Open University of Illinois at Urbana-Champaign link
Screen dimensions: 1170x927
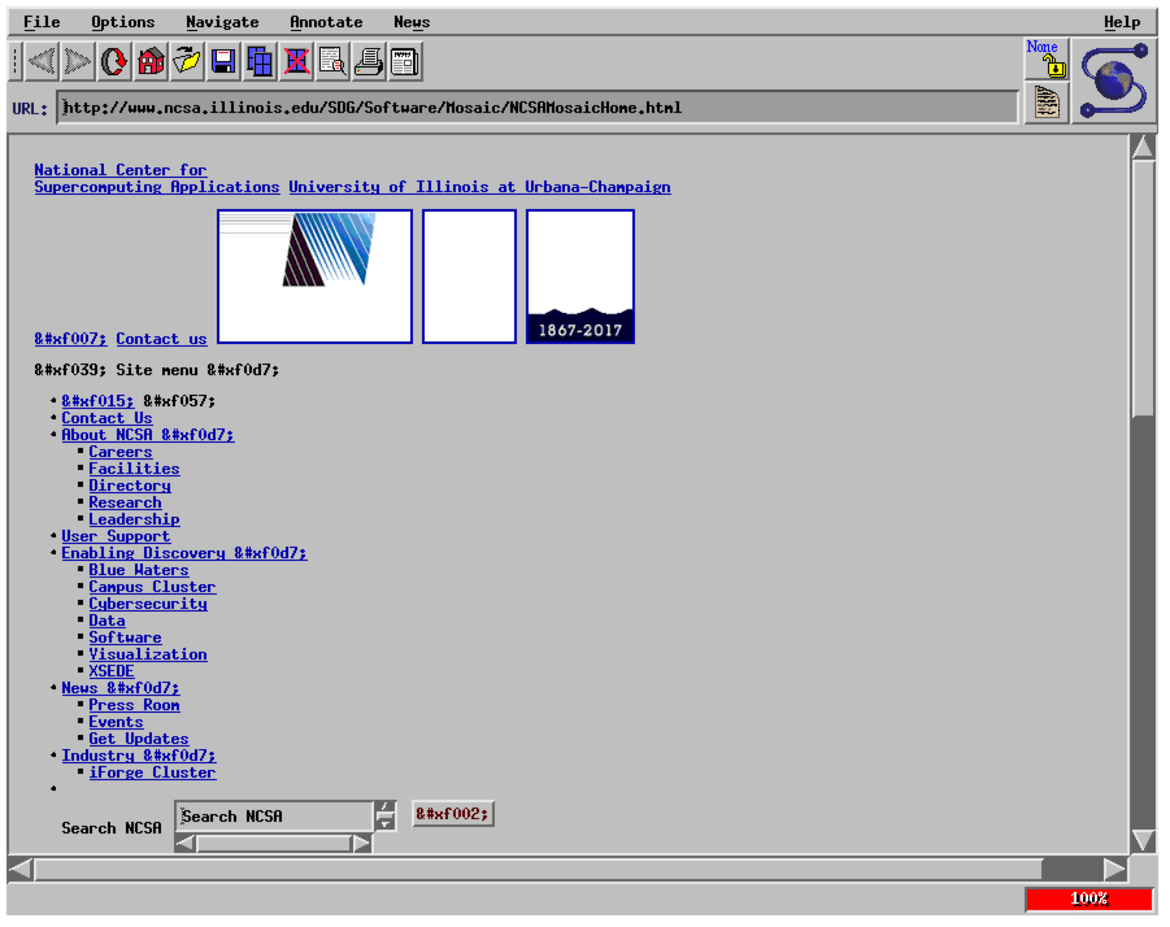[x=480, y=187]
